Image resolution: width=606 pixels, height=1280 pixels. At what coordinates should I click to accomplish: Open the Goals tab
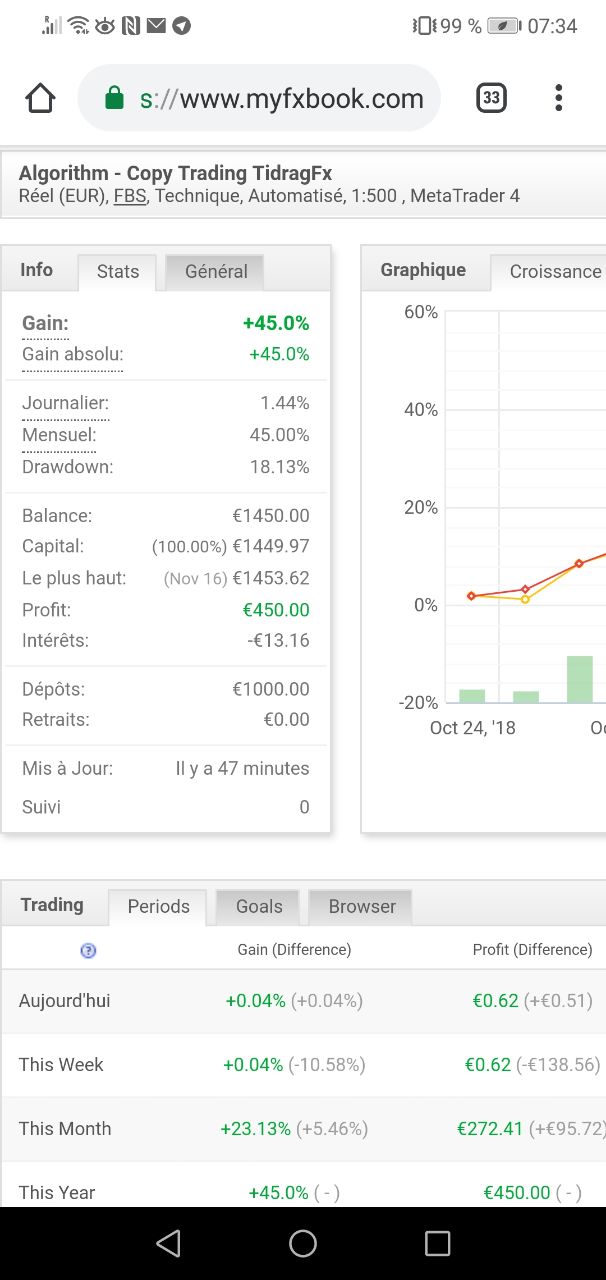pos(259,906)
